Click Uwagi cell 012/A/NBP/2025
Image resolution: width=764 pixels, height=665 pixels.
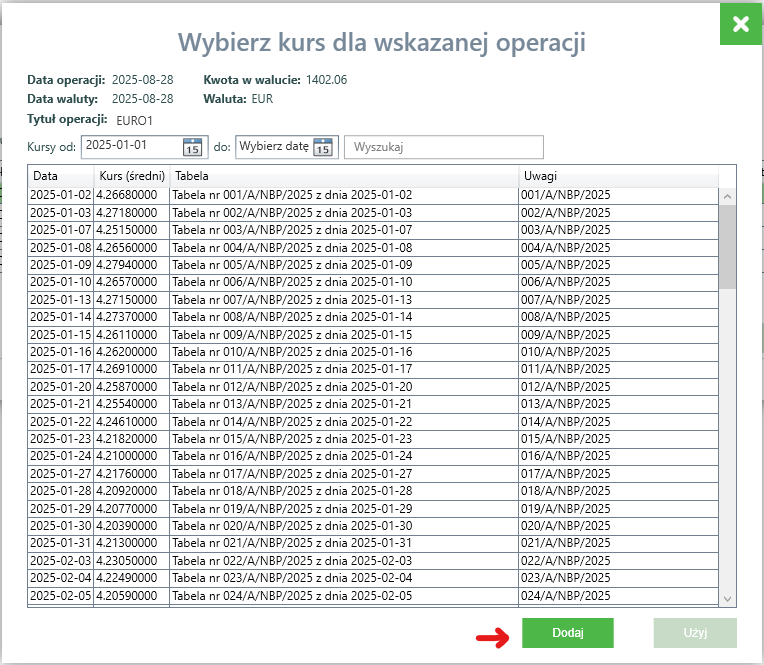(618, 387)
